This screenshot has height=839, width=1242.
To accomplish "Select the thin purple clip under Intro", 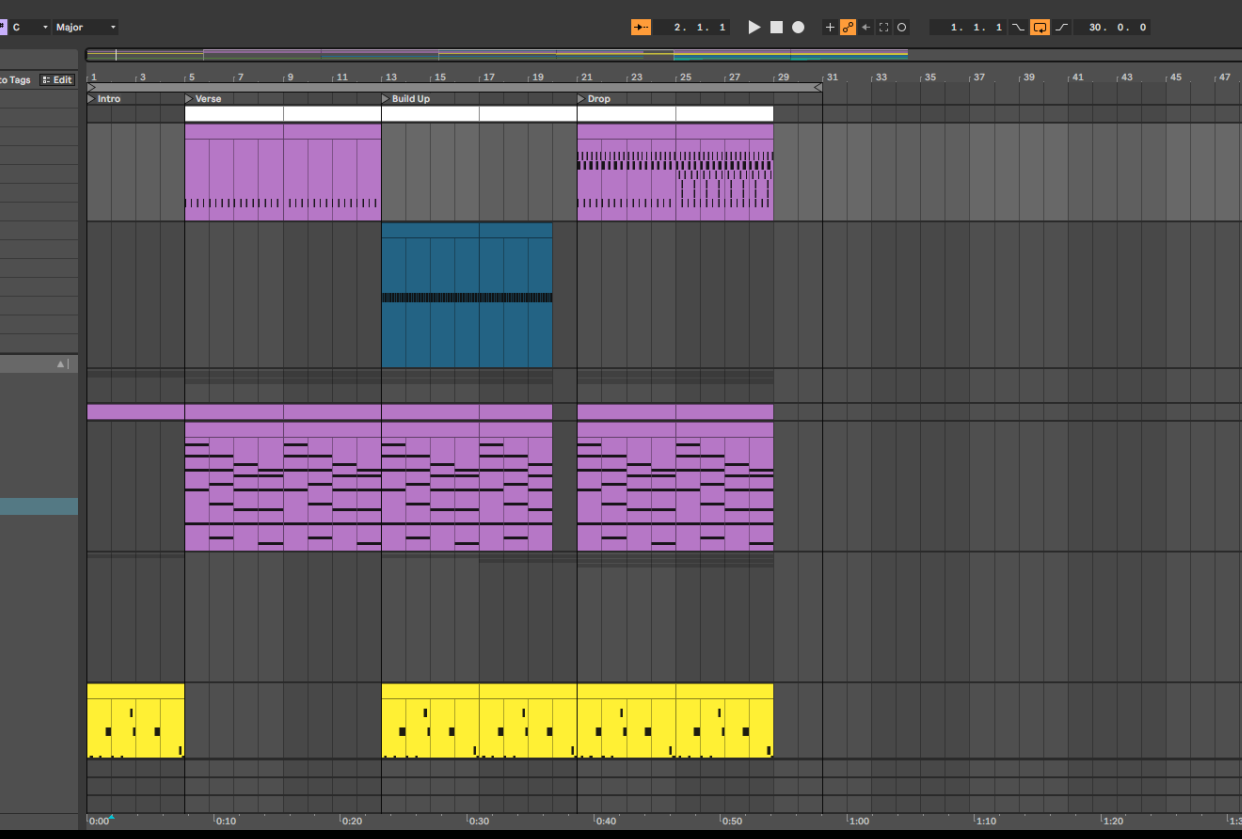I will coord(136,412).
